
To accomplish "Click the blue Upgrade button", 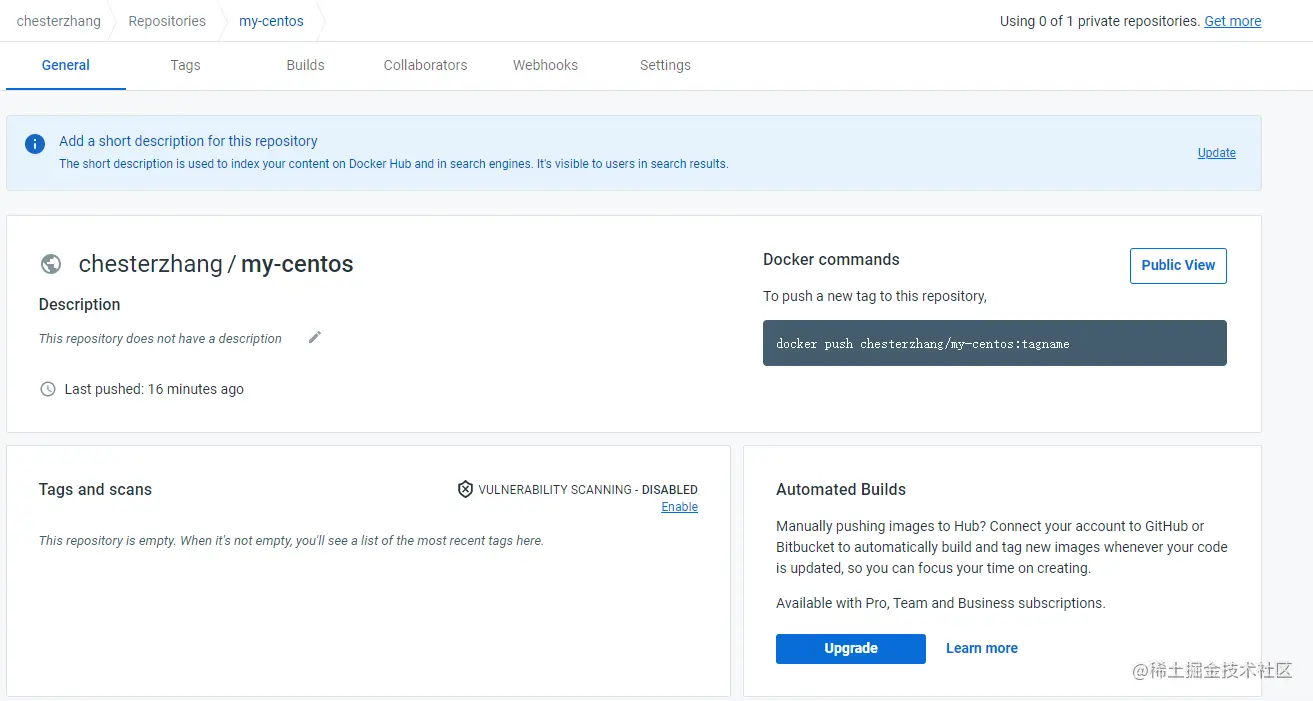I will point(851,649).
